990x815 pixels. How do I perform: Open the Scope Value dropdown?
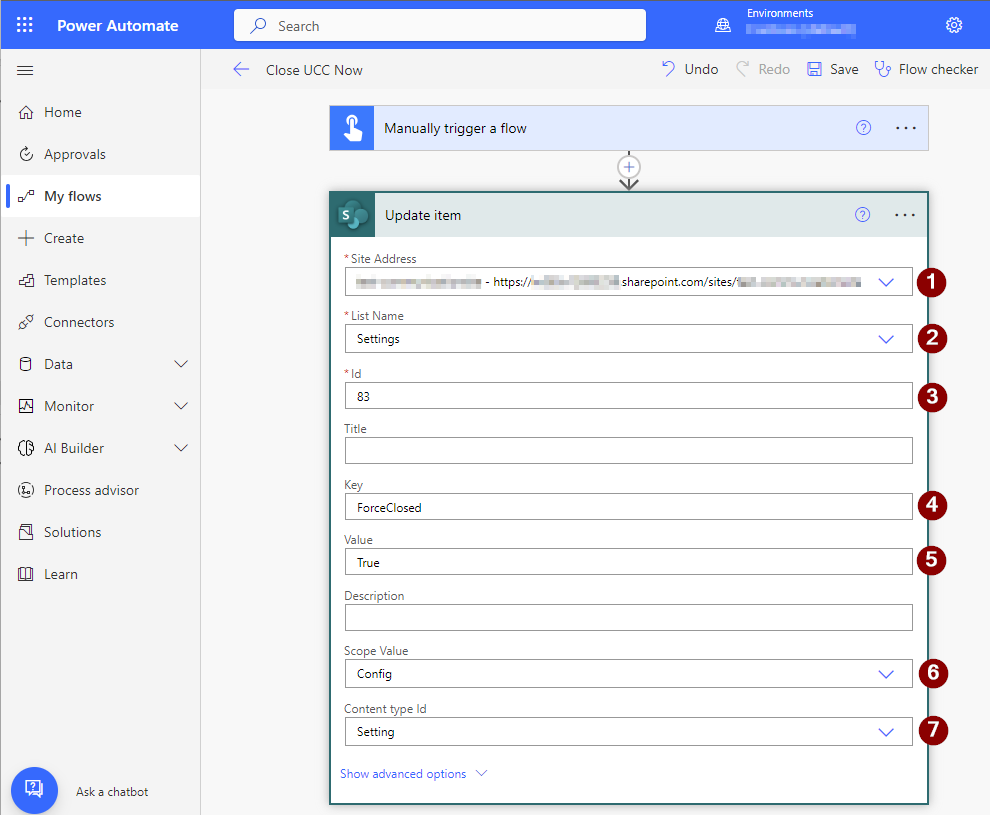point(886,674)
